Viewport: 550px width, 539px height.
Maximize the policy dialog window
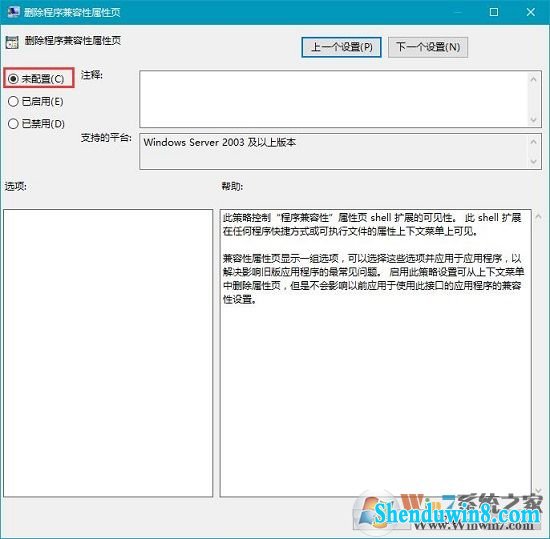[x=494, y=12]
